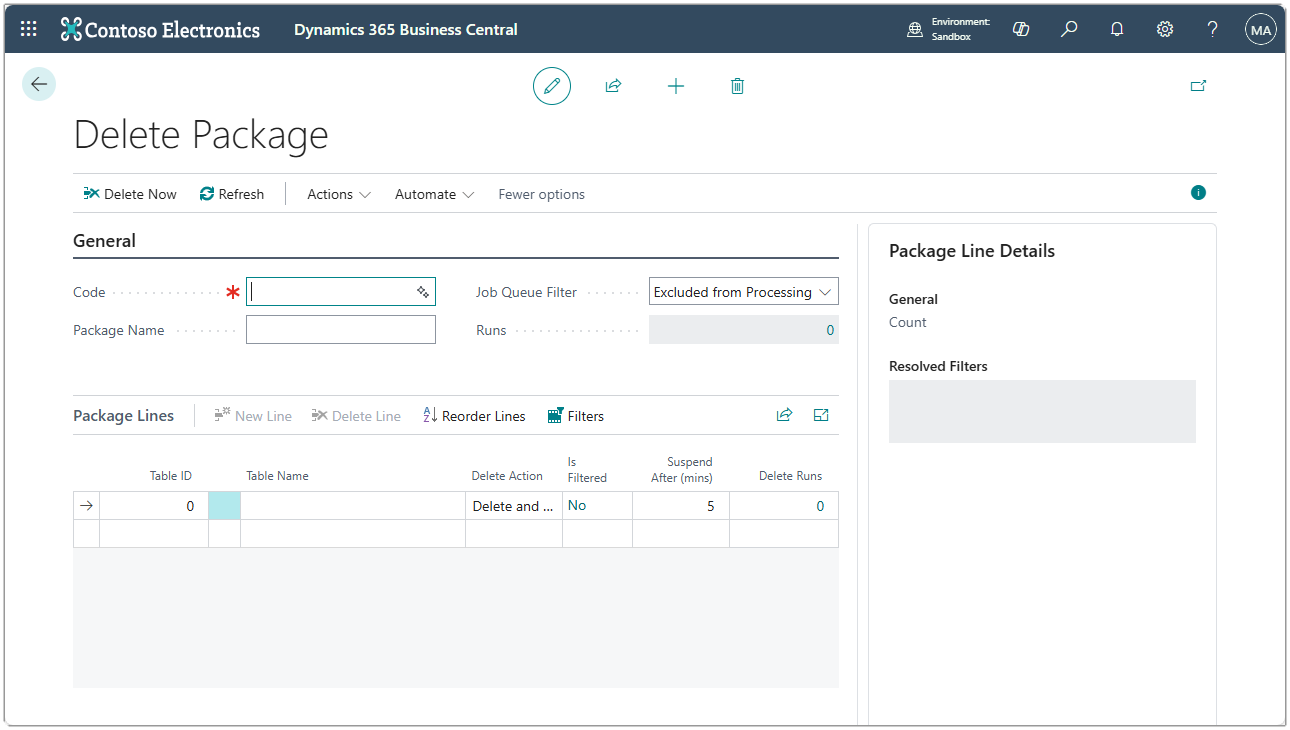This screenshot has height=730, width=1290.
Task: Click the share icon in page header
Action: tap(613, 86)
